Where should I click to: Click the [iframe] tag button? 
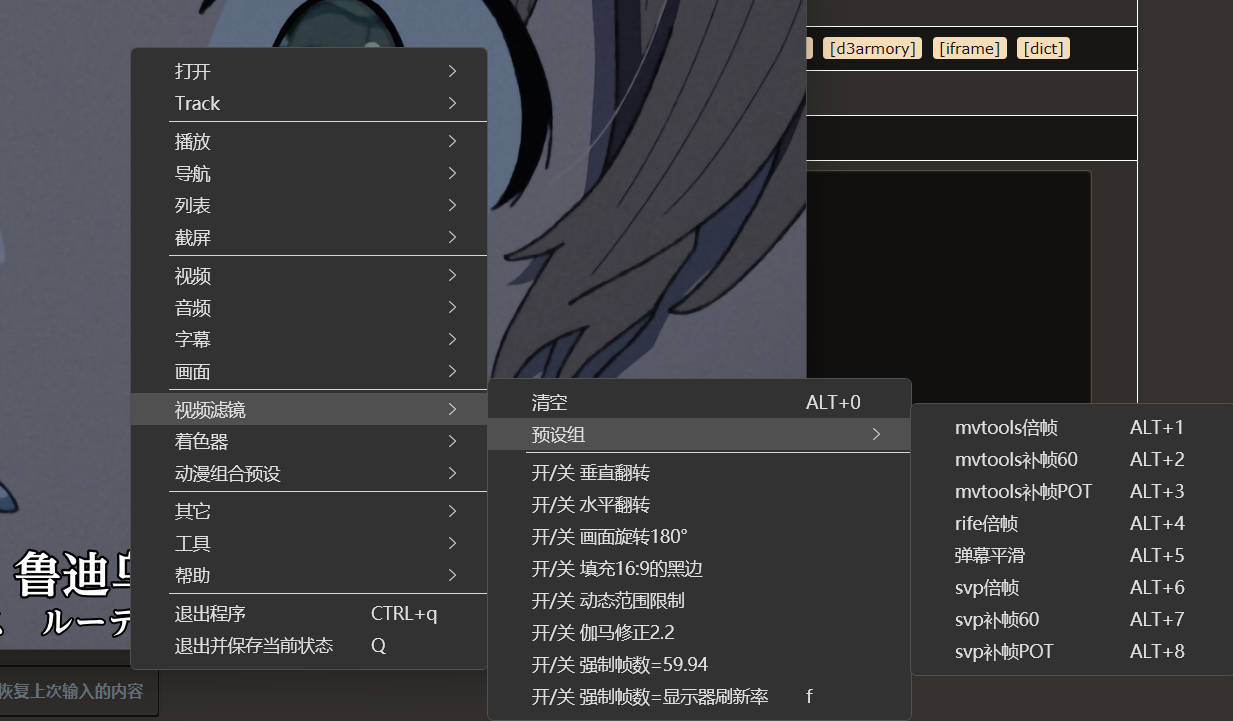tap(969, 48)
